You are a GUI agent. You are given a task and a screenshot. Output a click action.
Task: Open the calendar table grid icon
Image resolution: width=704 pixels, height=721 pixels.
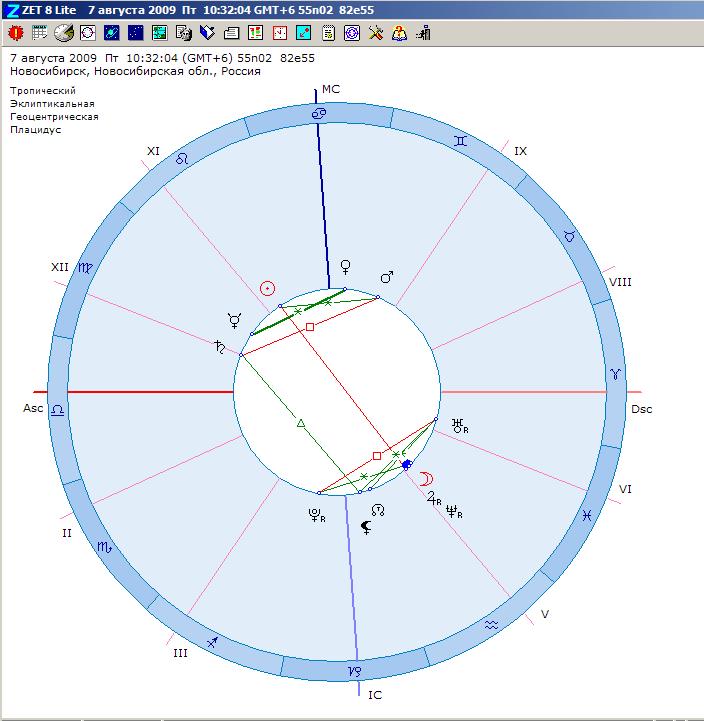pyautogui.click(x=39, y=33)
